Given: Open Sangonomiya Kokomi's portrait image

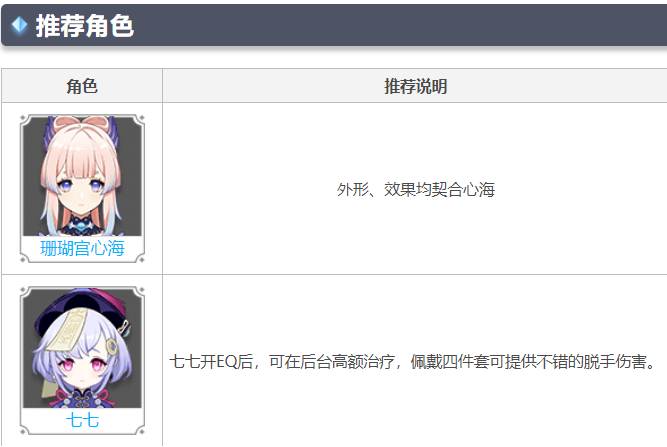Looking at the screenshot, I should (x=82, y=176).
